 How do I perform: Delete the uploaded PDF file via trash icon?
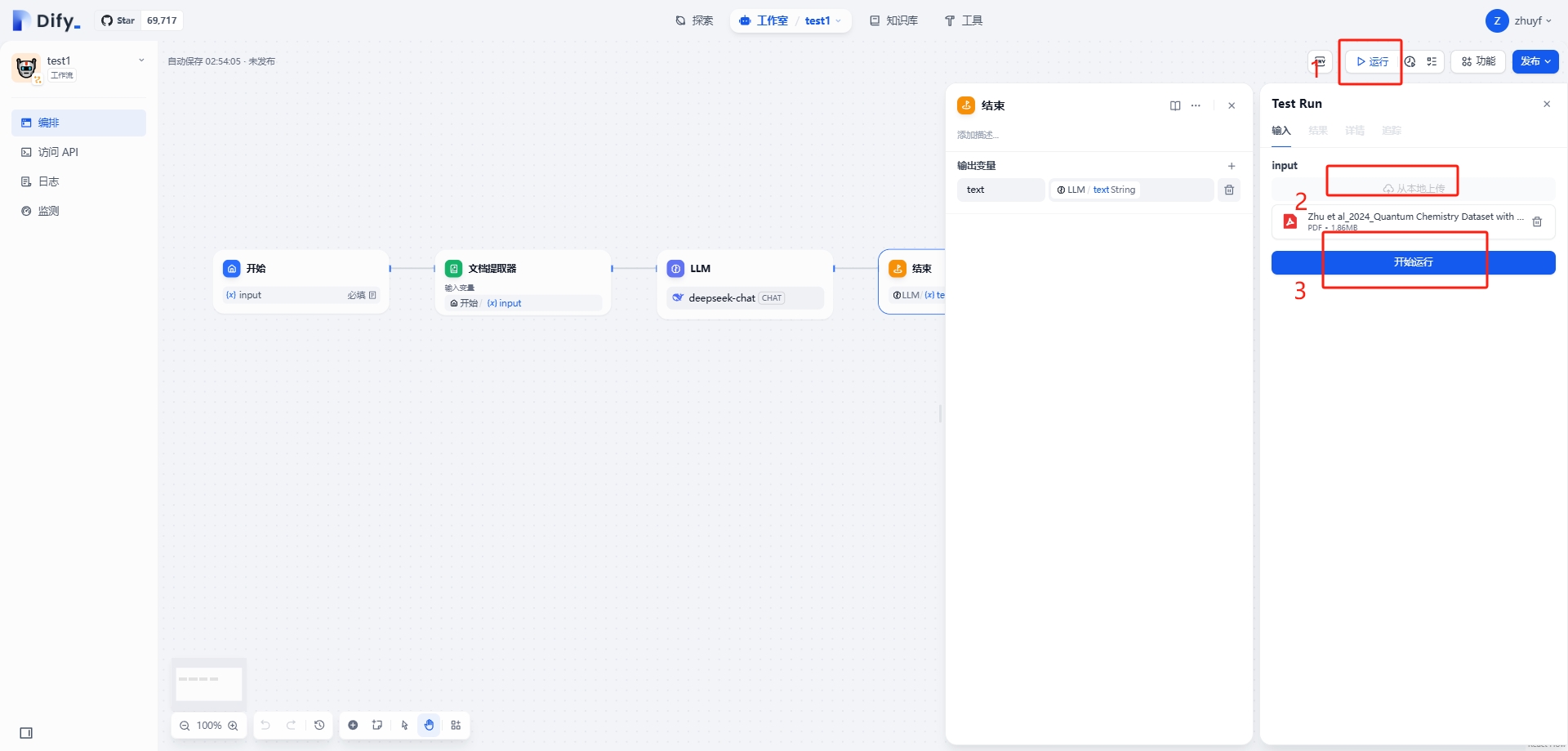[x=1537, y=221]
